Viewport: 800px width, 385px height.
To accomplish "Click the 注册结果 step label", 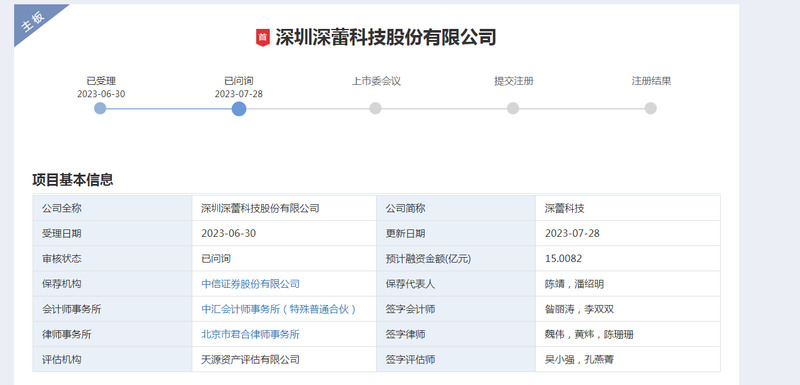I will (652, 81).
